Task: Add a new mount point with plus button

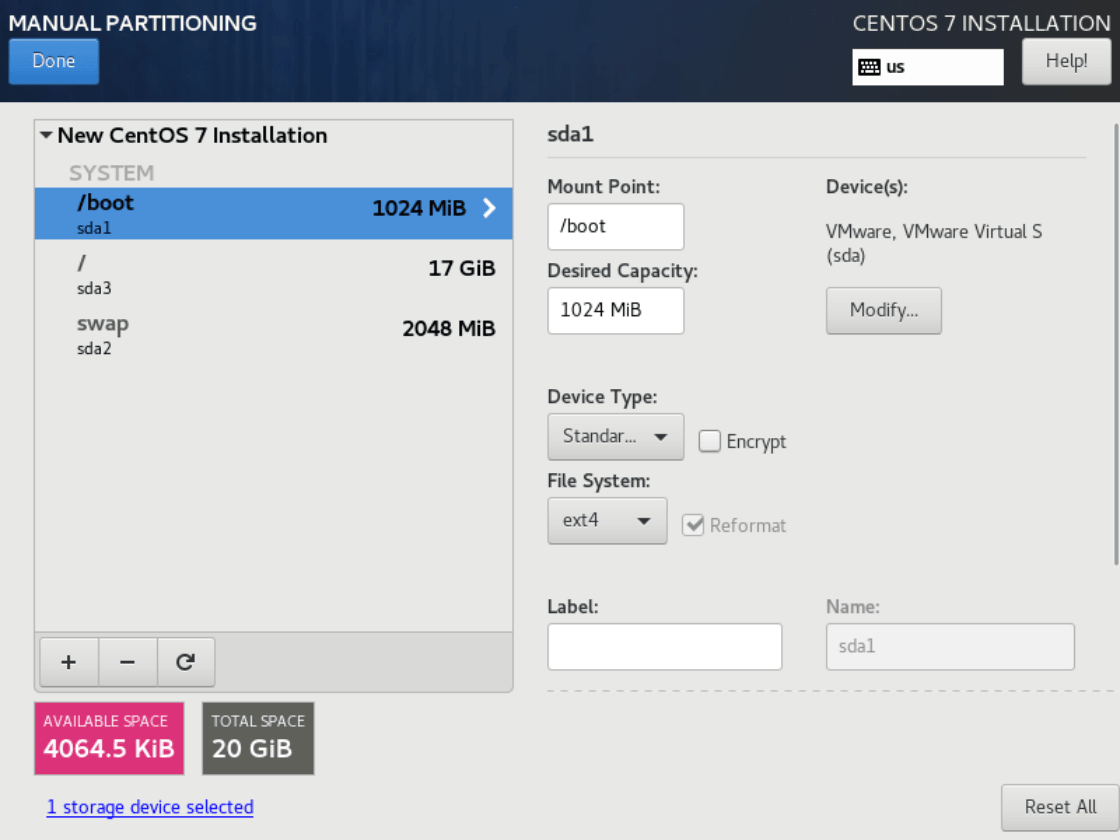Action: [69, 662]
